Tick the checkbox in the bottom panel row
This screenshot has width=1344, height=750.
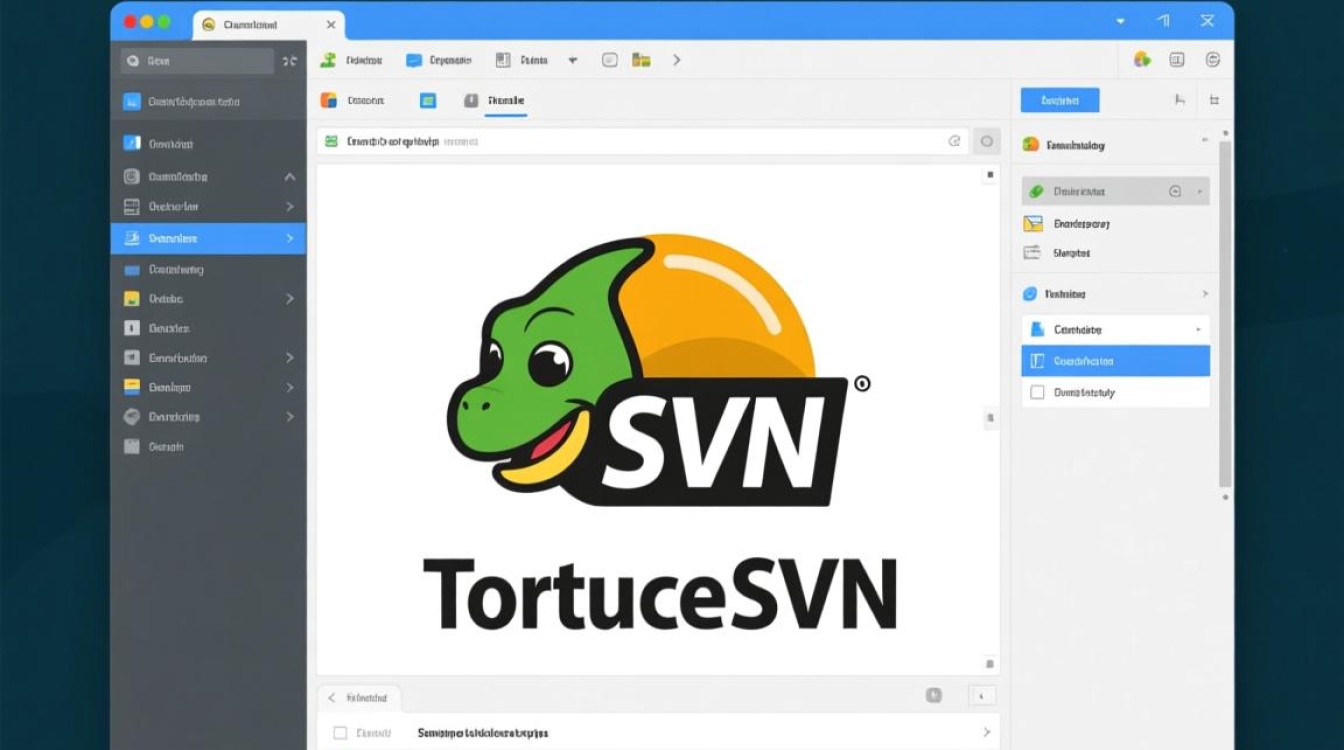[340, 733]
